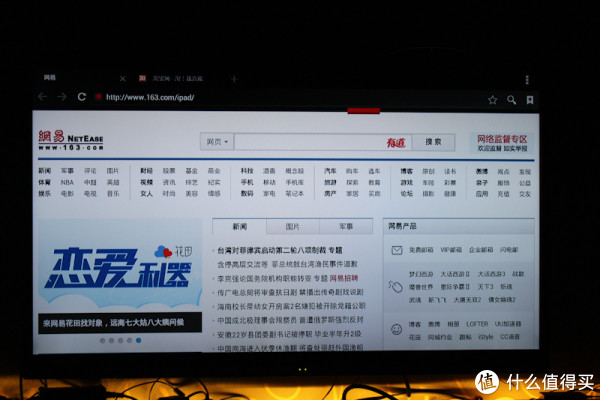Select the highlighted fifth carousel dot
The image size is (600, 400).
click(x=139, y=340)
